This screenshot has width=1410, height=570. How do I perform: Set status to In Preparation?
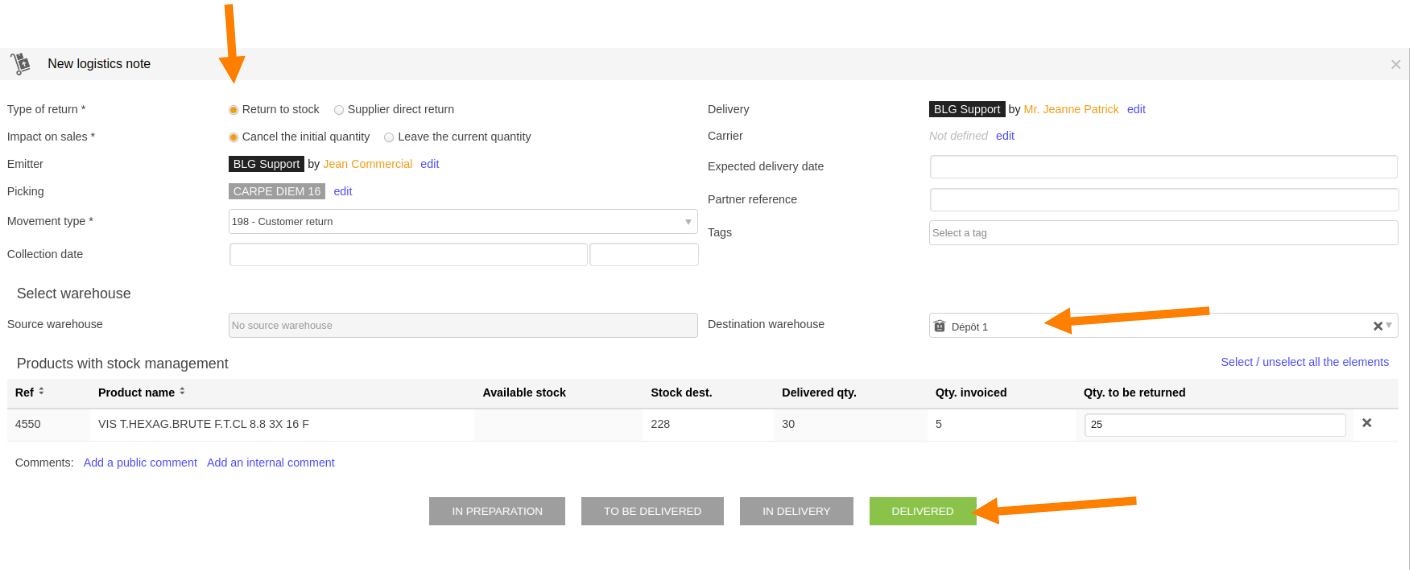497,511
